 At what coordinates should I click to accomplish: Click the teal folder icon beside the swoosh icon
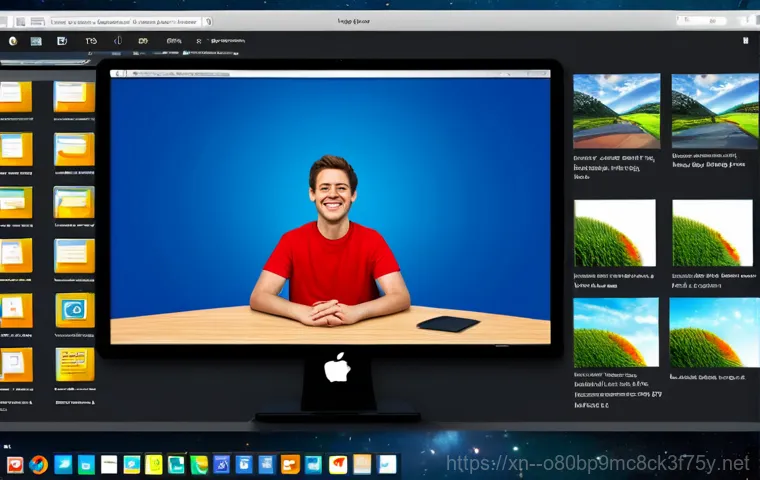86,464
